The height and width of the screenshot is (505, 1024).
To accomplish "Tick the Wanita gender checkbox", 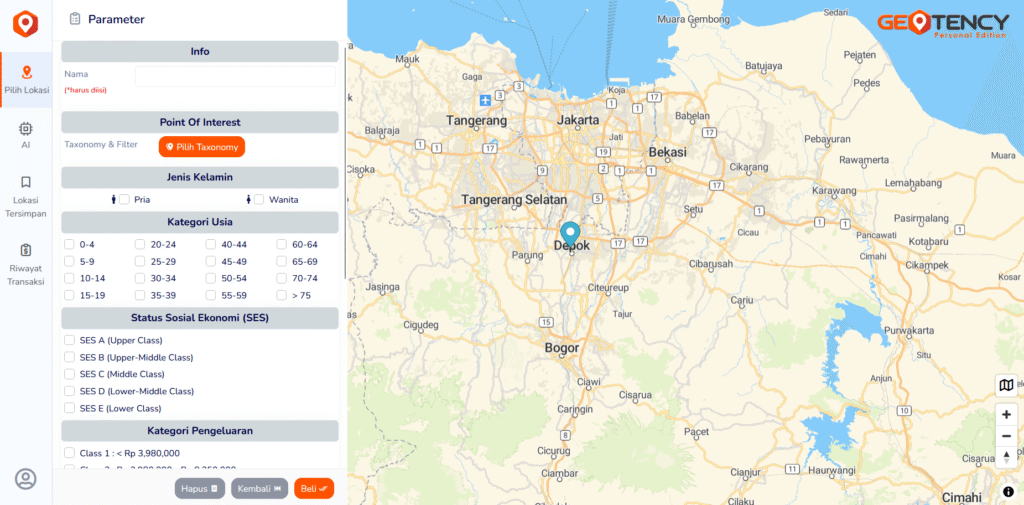I will click(x=259, y=200).
